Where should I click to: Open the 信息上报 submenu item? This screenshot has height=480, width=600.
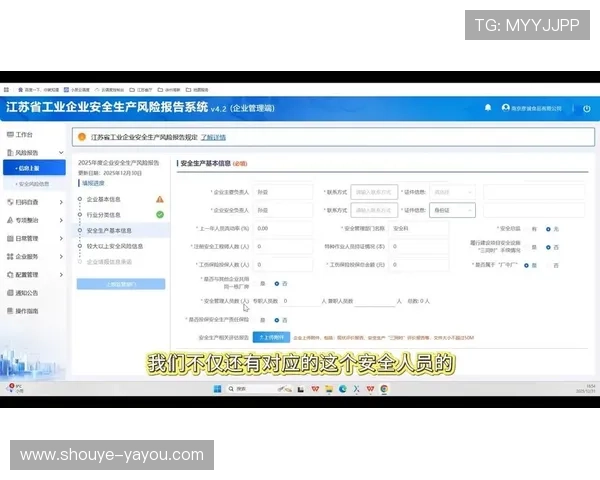[34, 168]
